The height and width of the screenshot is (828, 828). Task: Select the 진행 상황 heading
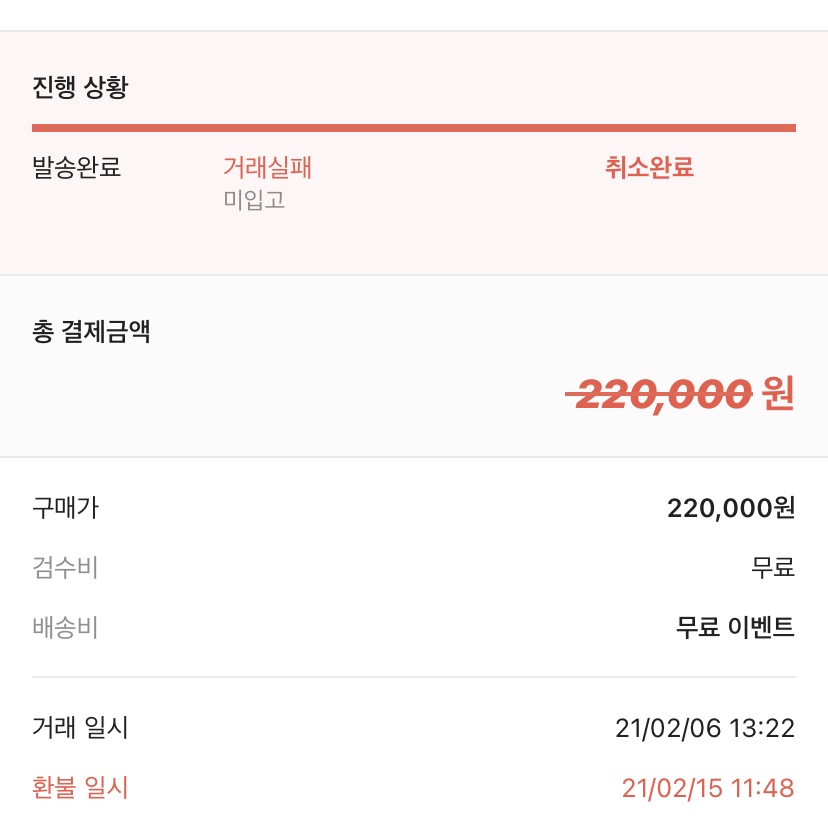click(x=80, y=87)
